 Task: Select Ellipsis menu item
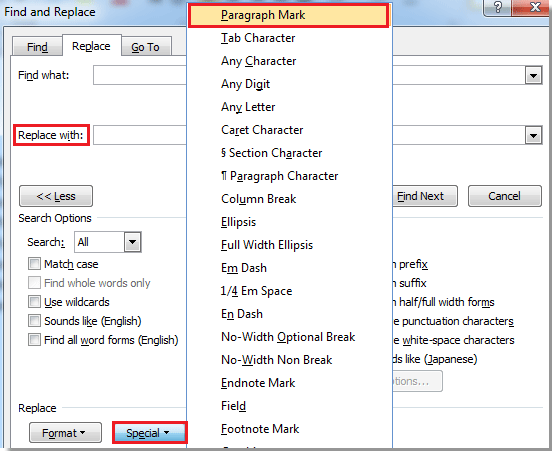[289, 222]
